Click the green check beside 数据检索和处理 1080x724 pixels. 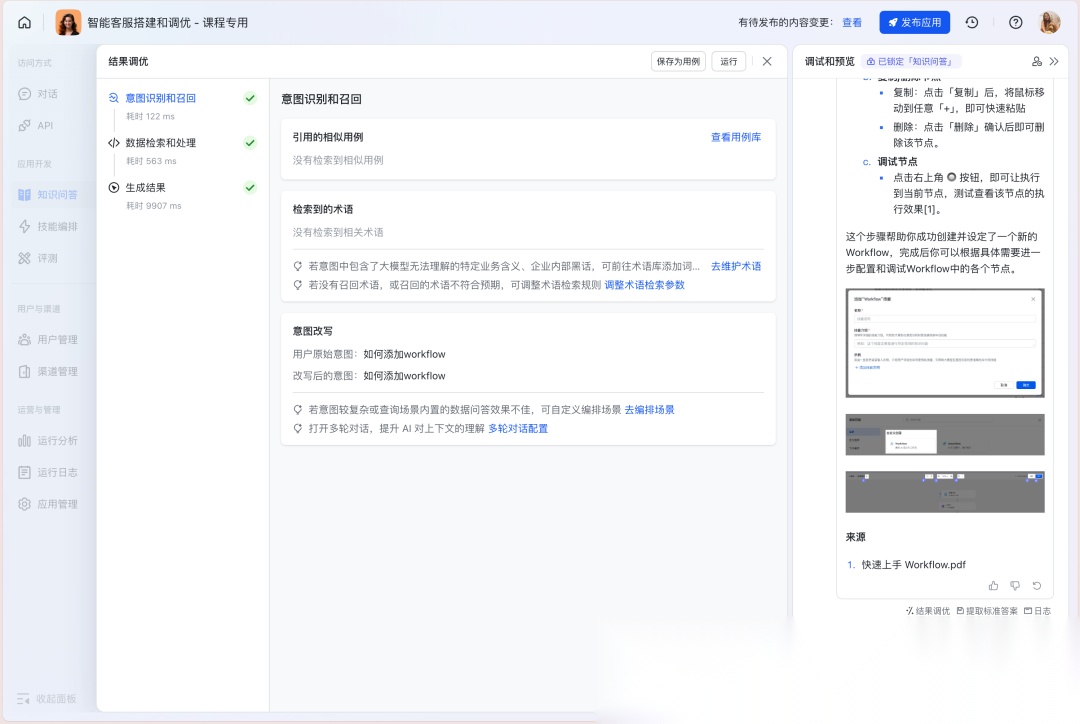coord(250,143)
